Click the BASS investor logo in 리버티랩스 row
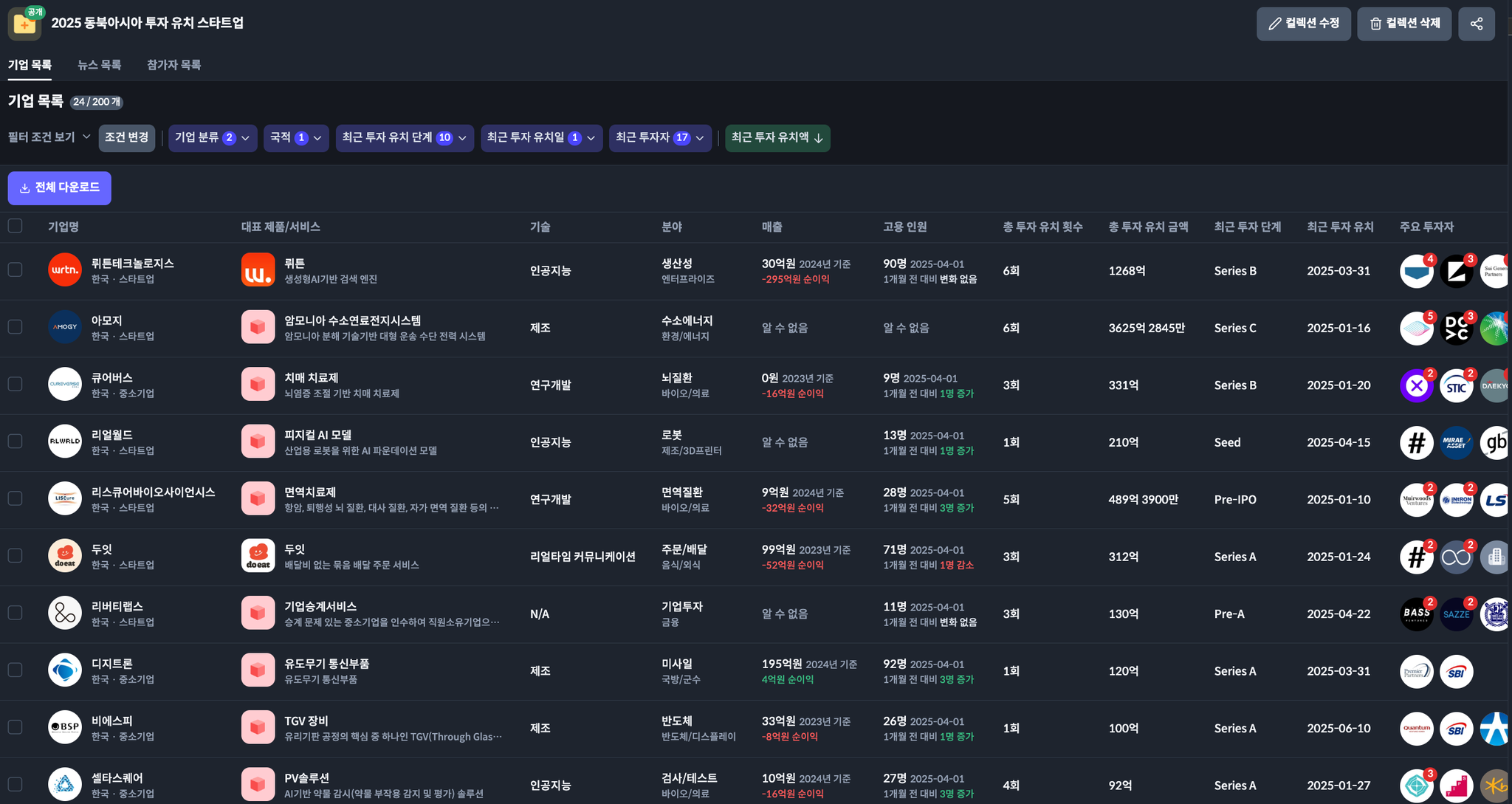Viewport: 1512px width, 804px height. pyautogui.click(x=1416, y=614)
